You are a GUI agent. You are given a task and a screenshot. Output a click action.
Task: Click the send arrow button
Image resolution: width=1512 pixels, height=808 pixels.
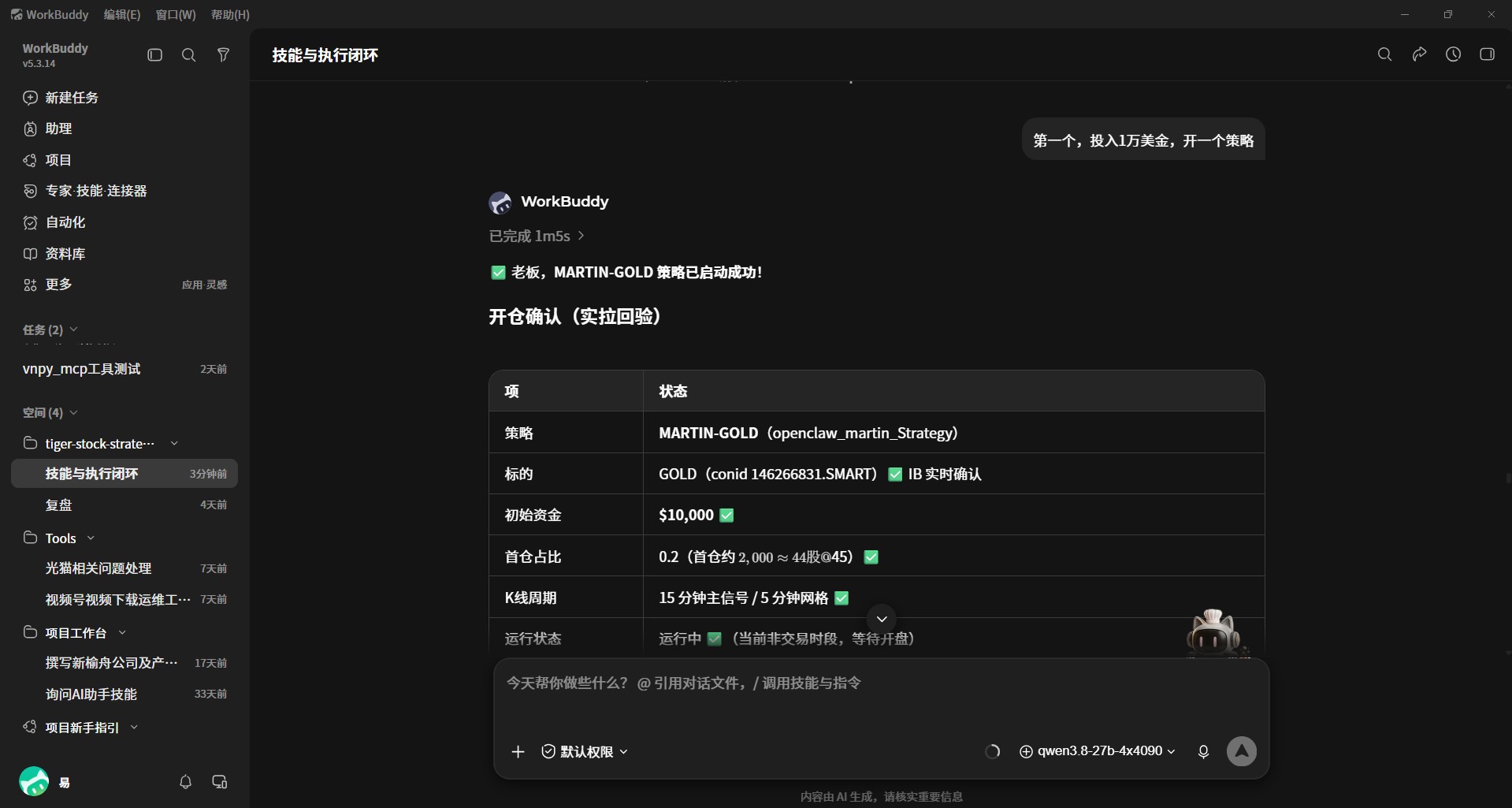1242,751
